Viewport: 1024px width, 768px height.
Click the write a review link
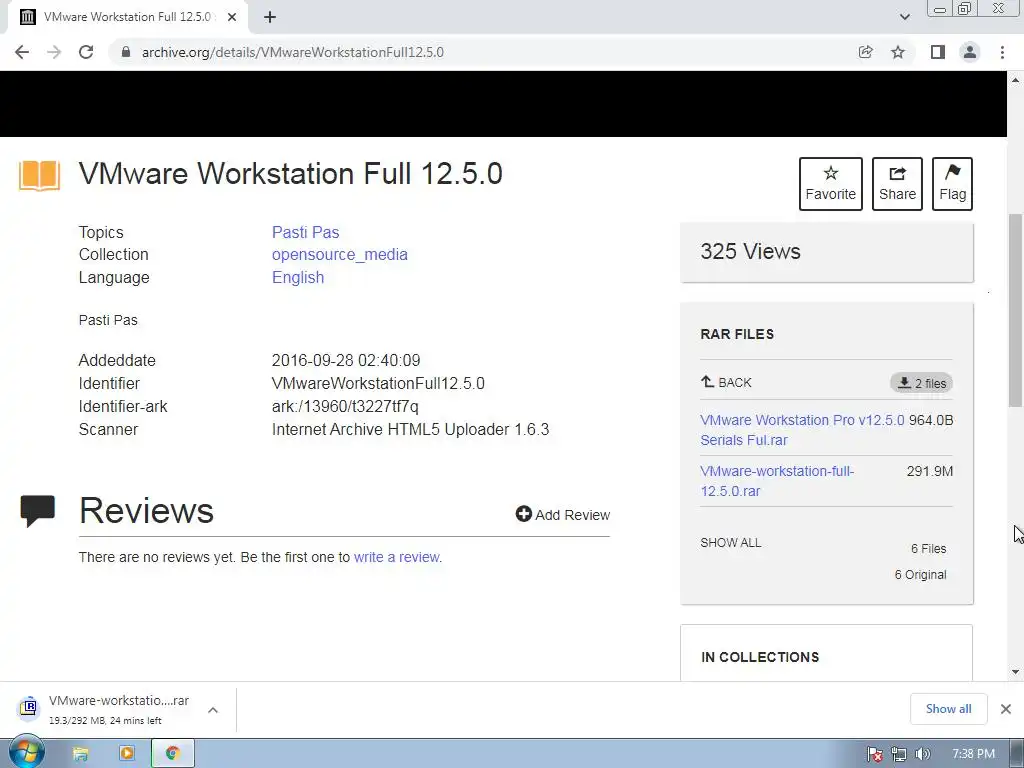coord(398,557)
